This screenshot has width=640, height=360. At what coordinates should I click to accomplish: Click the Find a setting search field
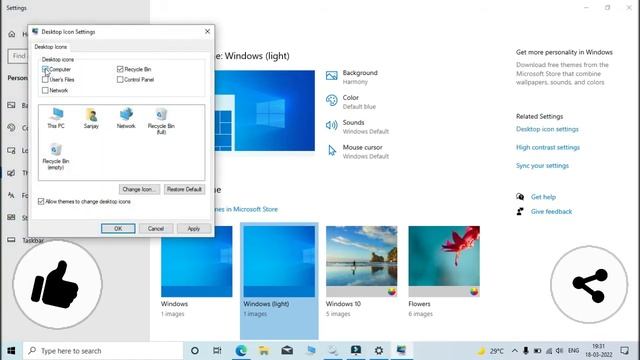pos(18,56)
